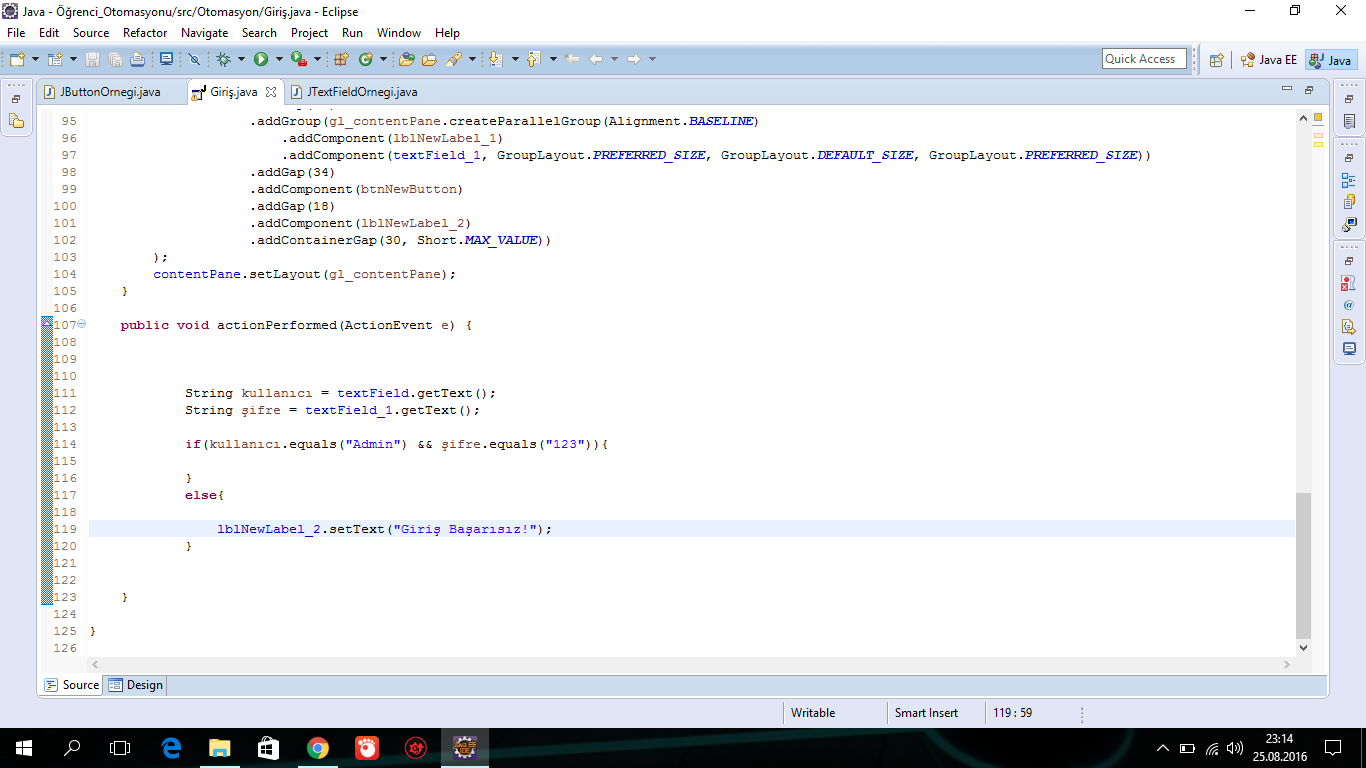Open File Explorer from the taskbar
The width and height of the screenshot is (1366, 768).
pos(220,747)
